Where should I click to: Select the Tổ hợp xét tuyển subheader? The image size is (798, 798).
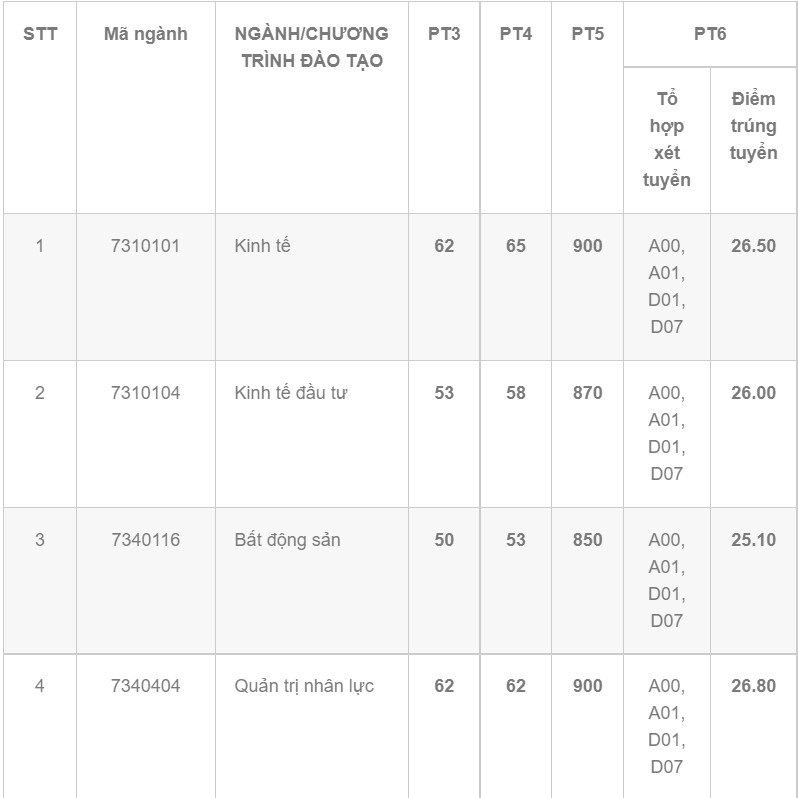(x=667, y=139)
